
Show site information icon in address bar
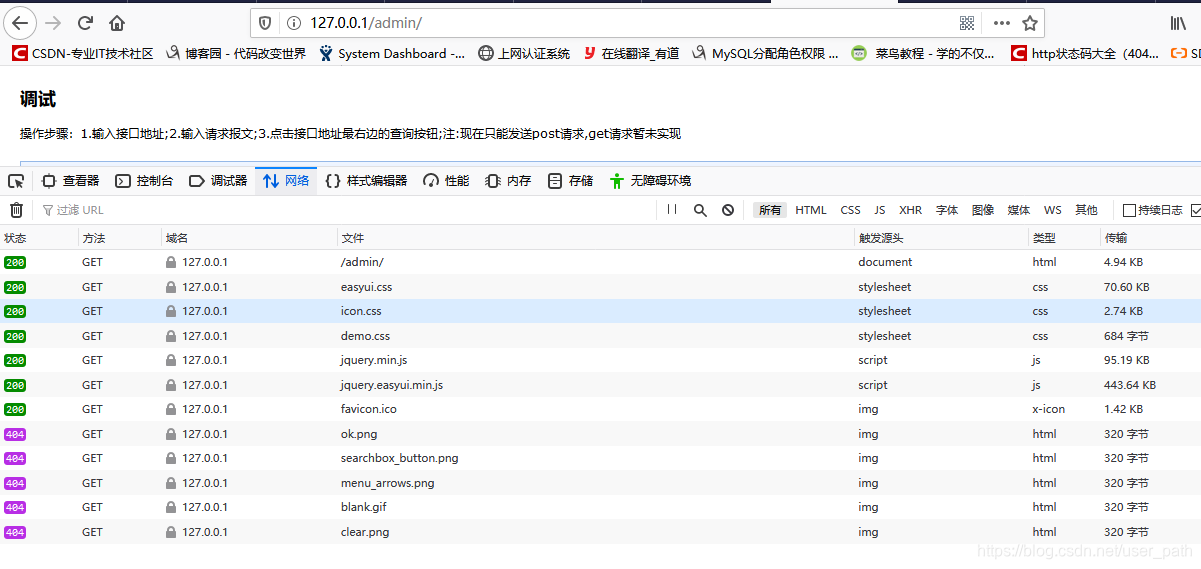coord(293,22)
